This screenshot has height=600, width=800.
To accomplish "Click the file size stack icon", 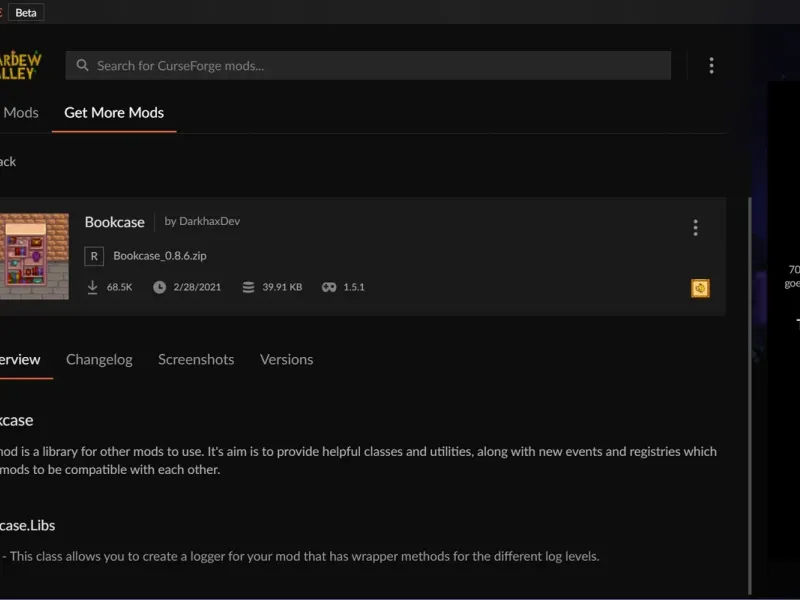I will (248, 287).
